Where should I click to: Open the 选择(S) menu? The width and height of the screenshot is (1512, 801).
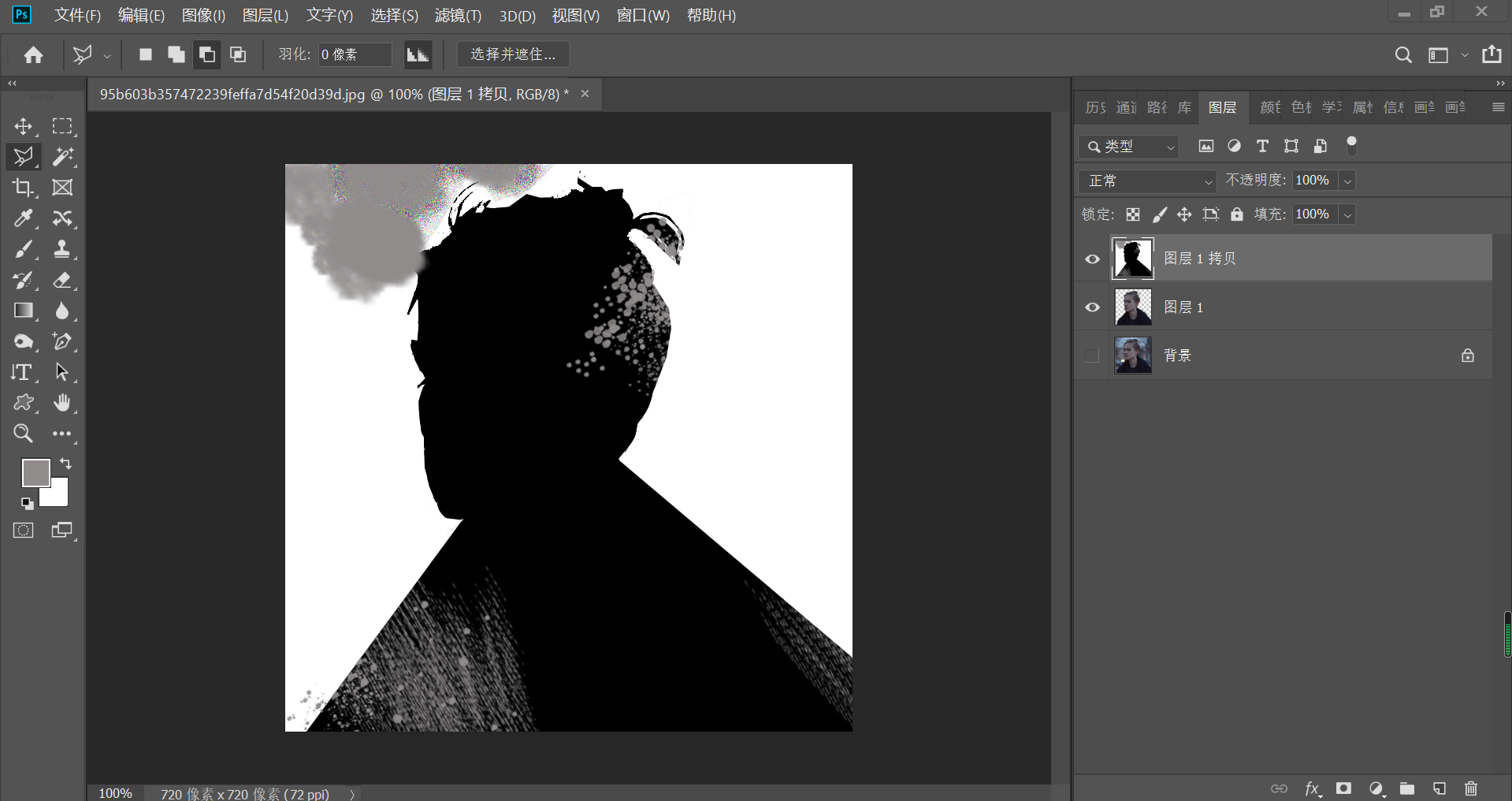click(x=394, y=15)
